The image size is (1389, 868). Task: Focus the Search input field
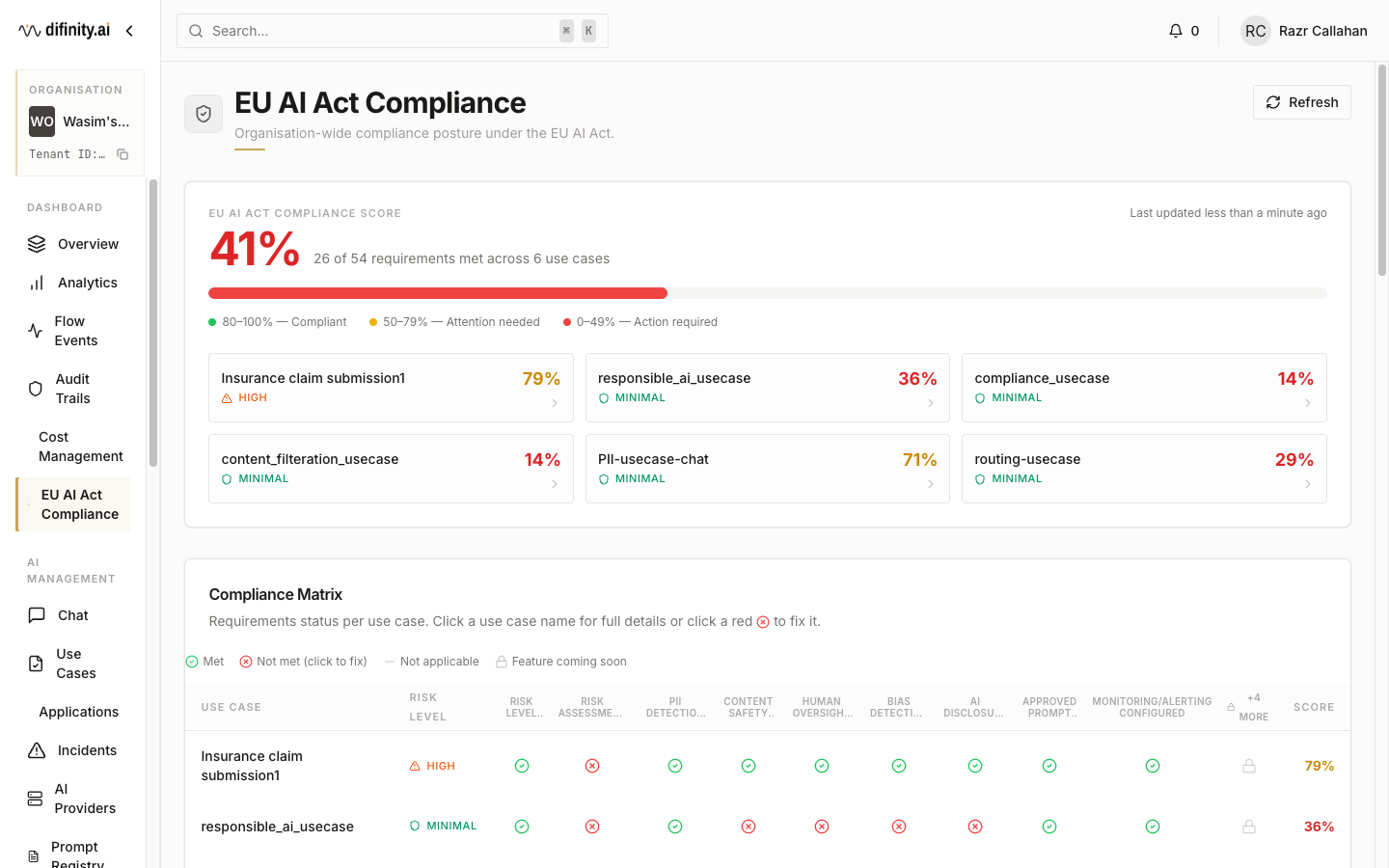click(x=393, y=31)
